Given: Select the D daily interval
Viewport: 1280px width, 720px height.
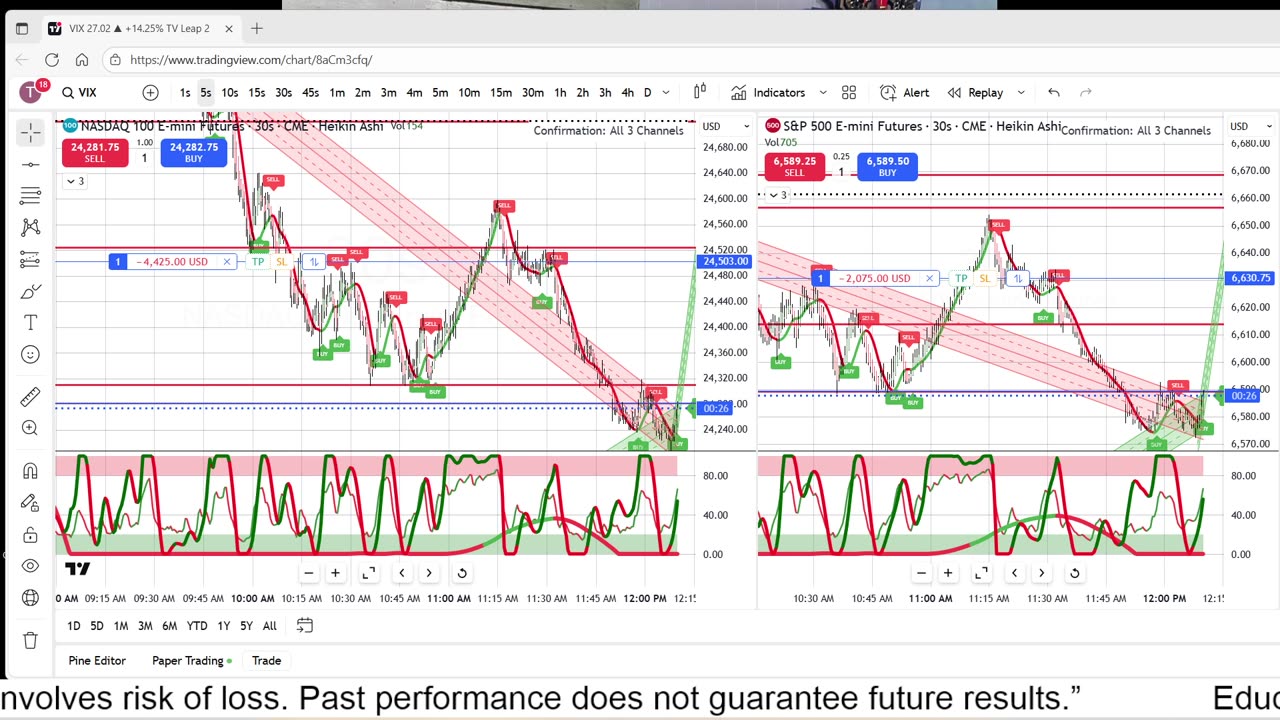Looking at the screenshot, I should (647, 93).
